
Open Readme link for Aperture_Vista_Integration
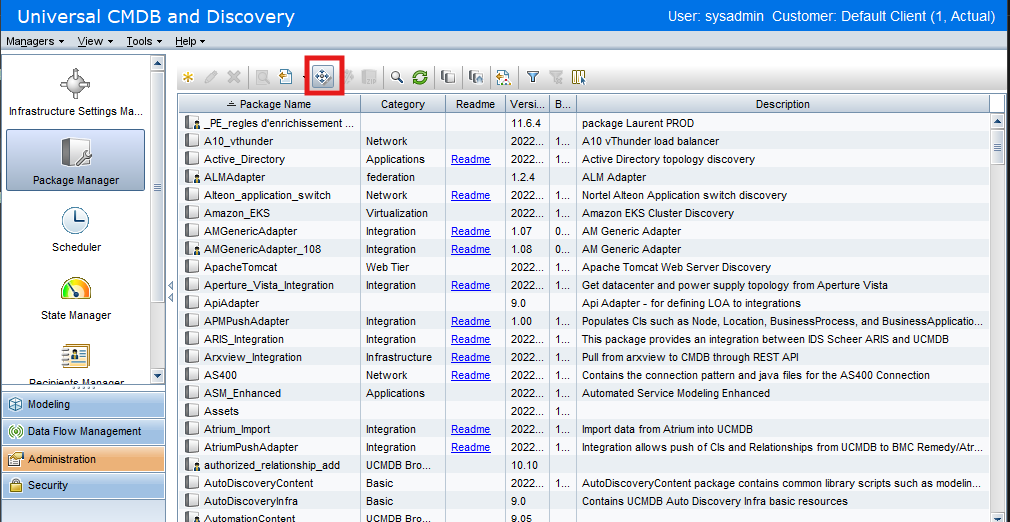[470, 285]
